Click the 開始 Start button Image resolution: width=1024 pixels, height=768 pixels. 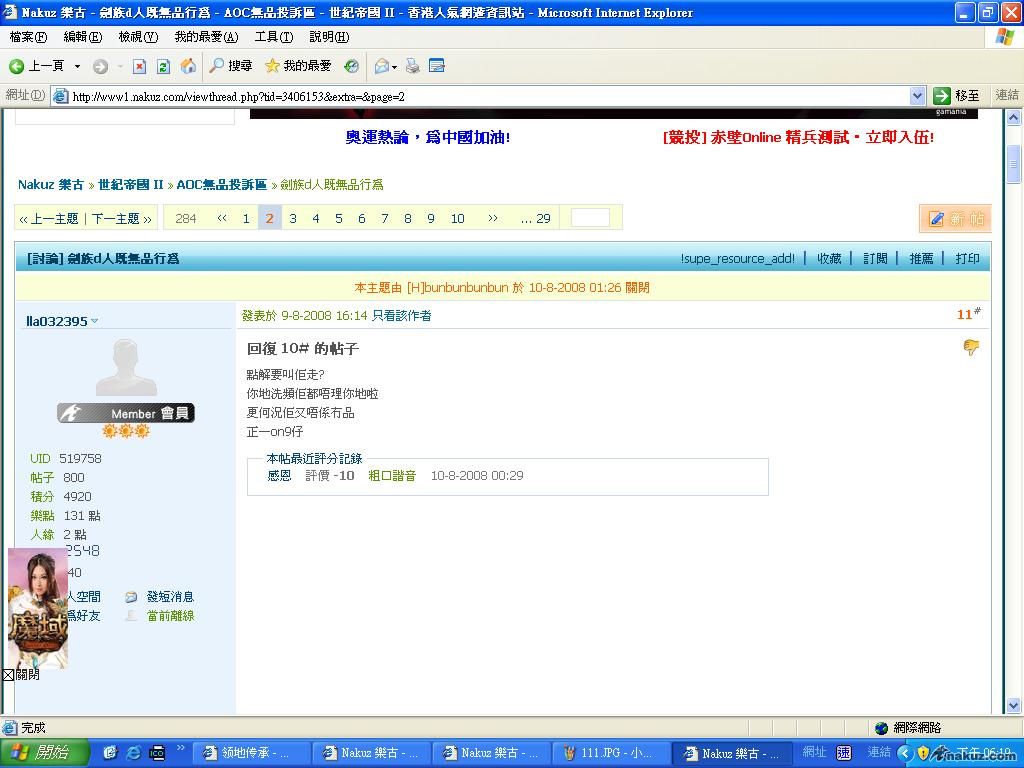coord(44,753)
